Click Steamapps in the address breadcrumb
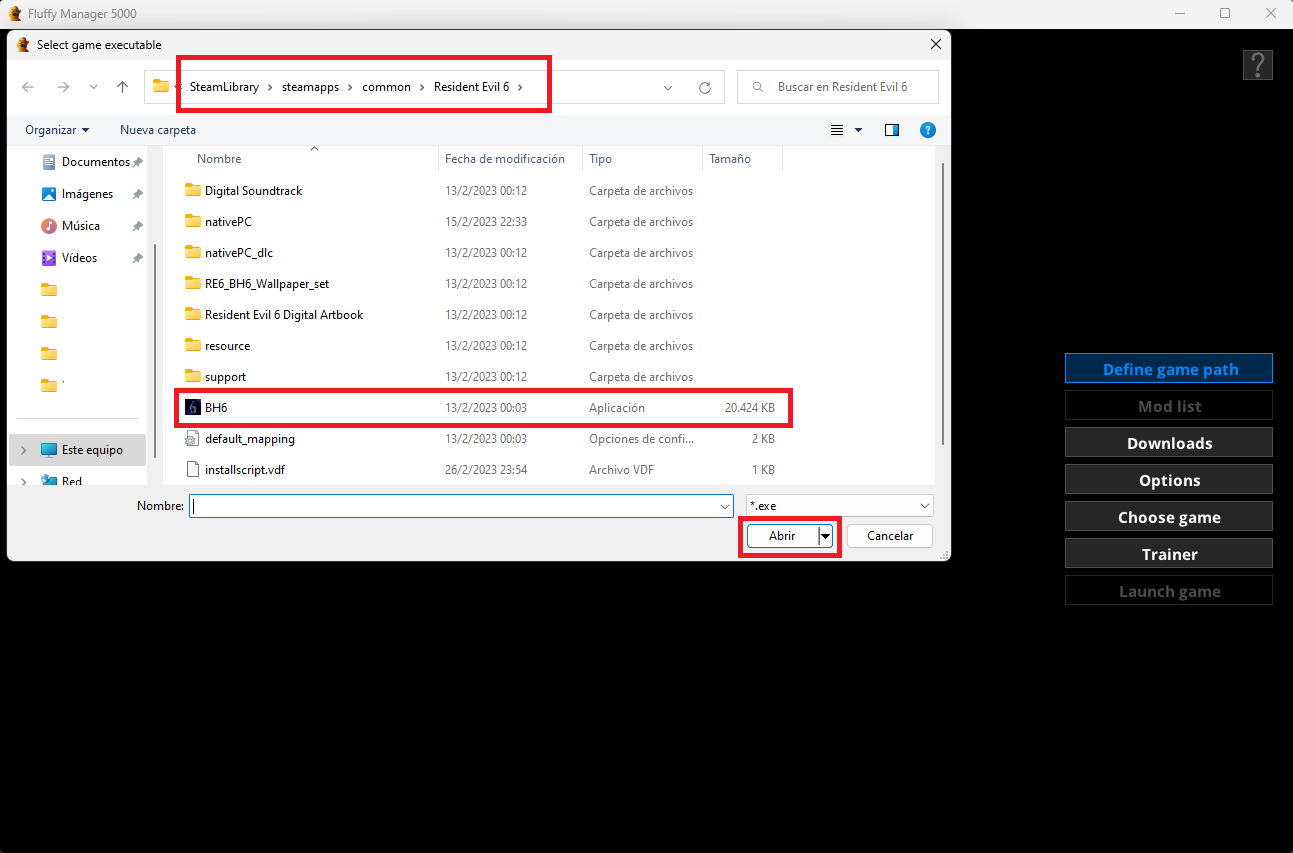 tap(310, 87)
